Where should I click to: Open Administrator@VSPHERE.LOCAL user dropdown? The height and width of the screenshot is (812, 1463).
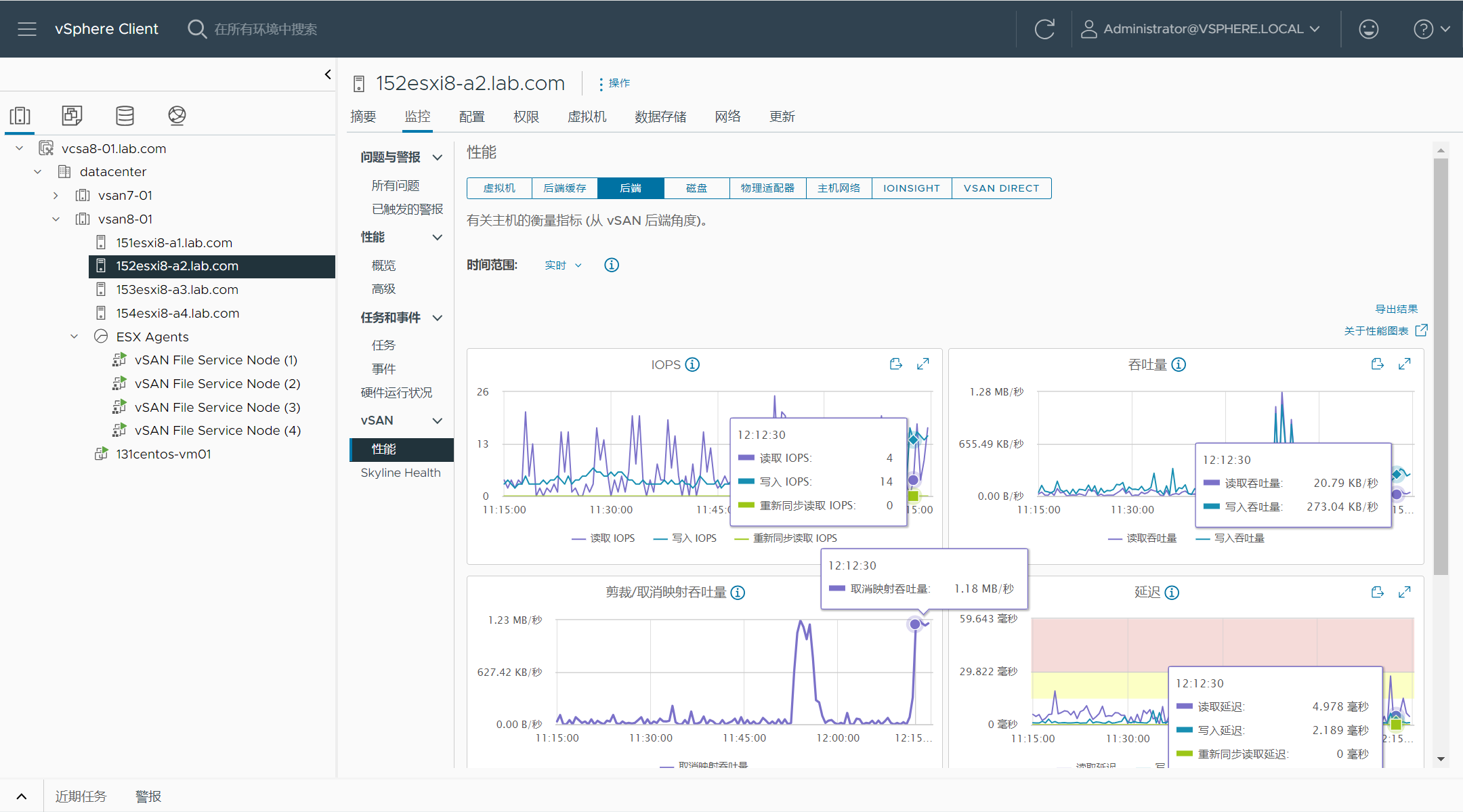[x=1212, y=29]
